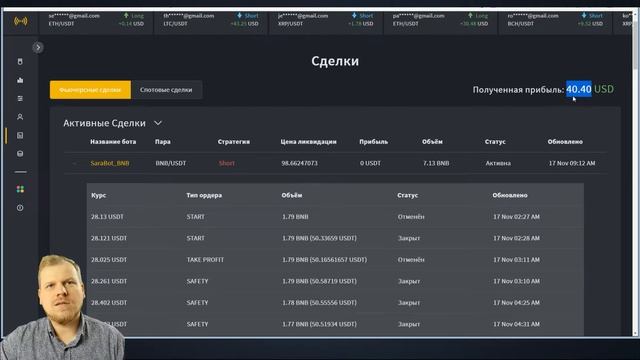Click the 28.025 USDT order price
The height and width of the screenshot is (360, 640).
(x=109, y=260)
